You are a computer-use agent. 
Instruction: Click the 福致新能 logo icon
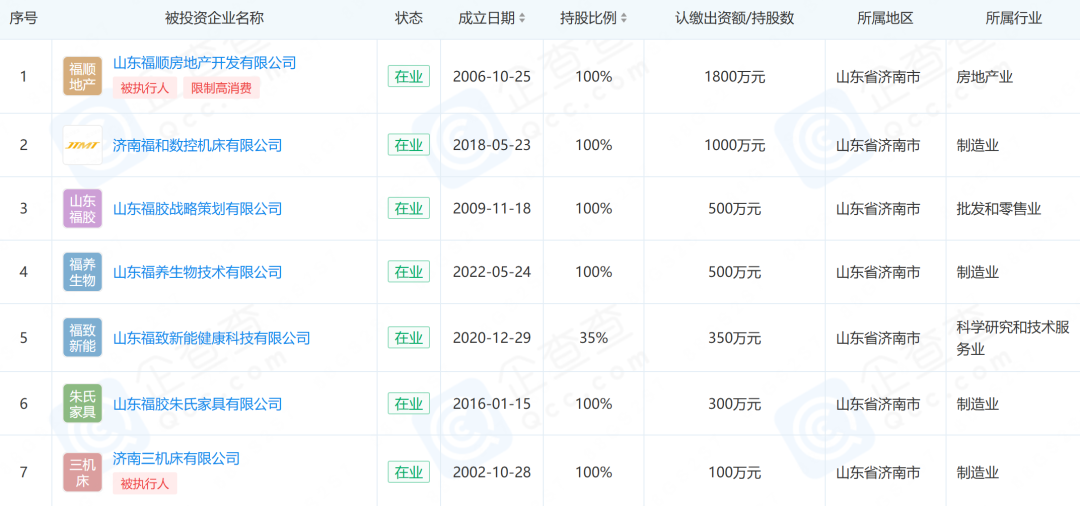(x=83, y=337)
